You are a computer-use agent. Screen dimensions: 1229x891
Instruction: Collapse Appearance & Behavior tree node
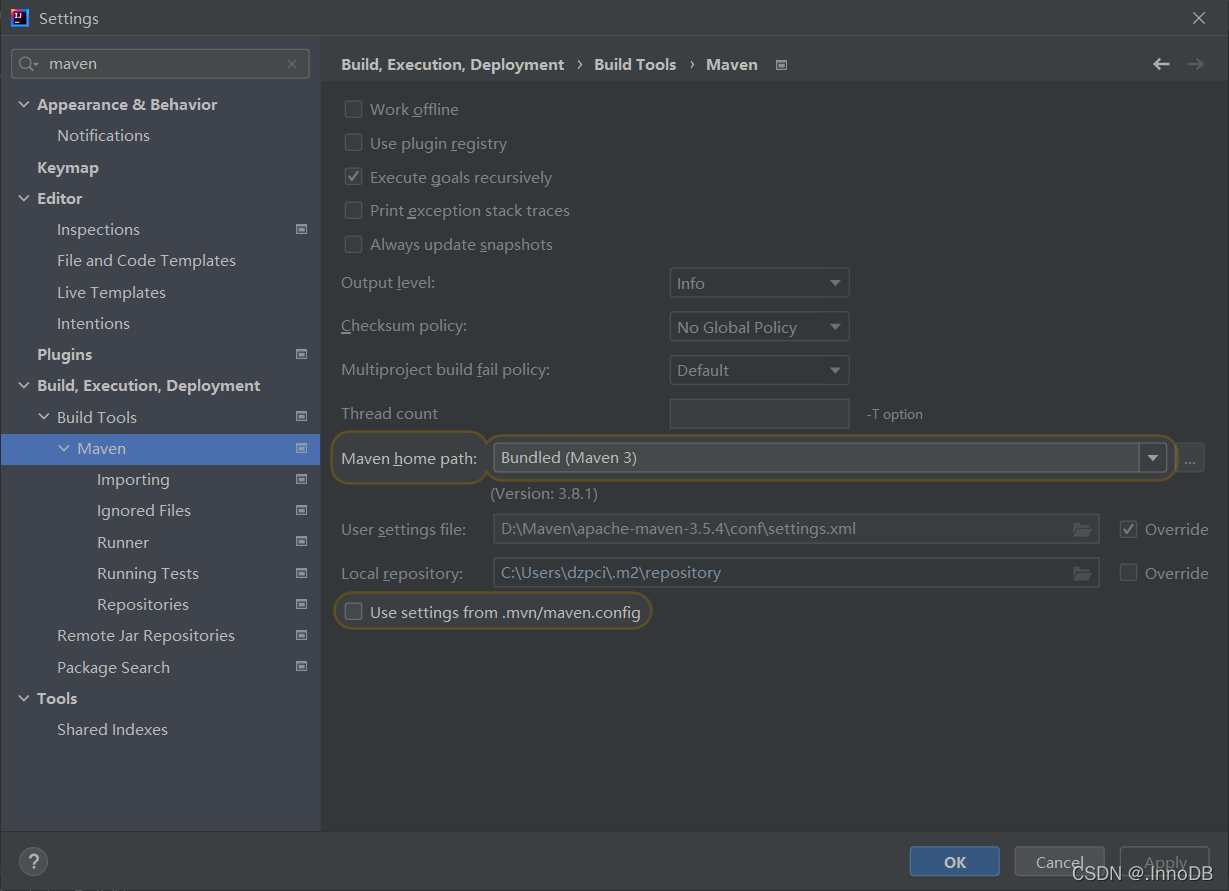[x=24, y=104]
